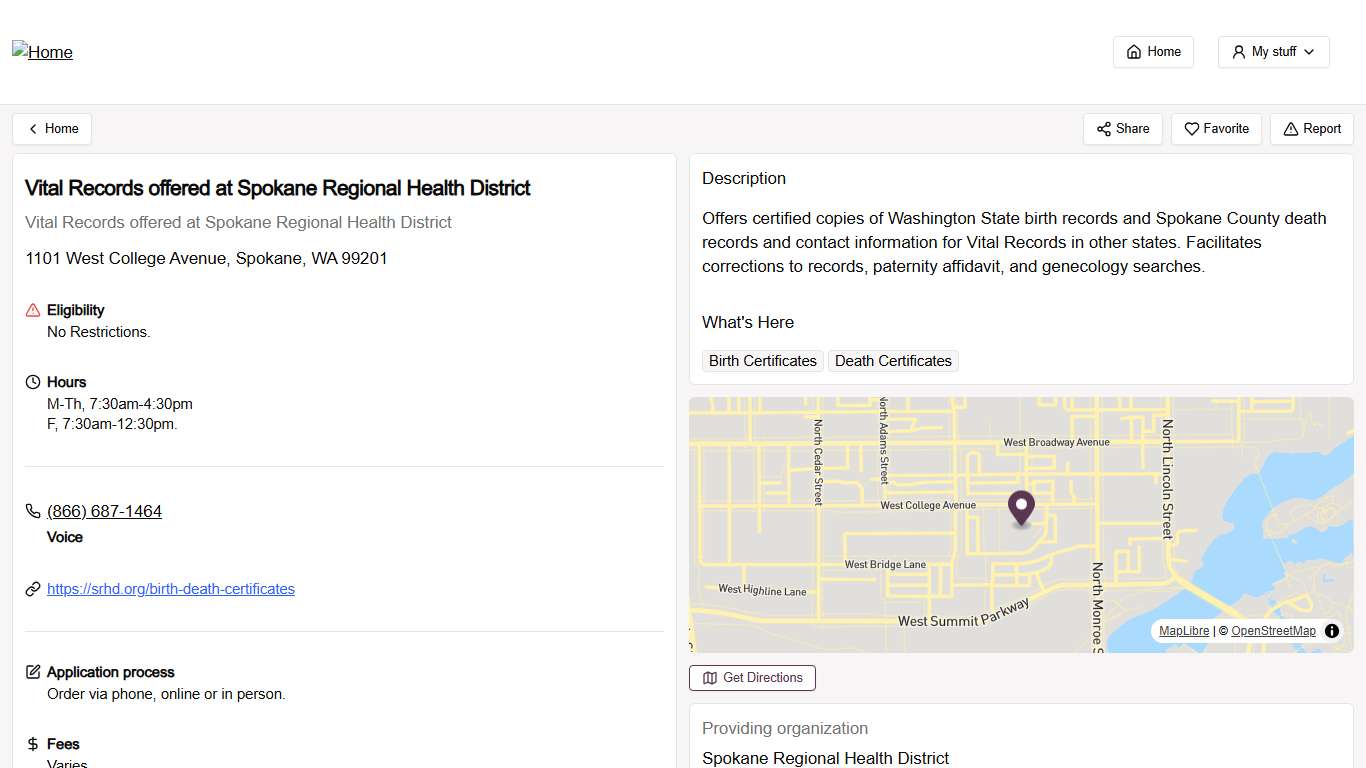Toggle Favorite for this record
Screen dimensions: 1366x768
click(x=1216, y=129)
